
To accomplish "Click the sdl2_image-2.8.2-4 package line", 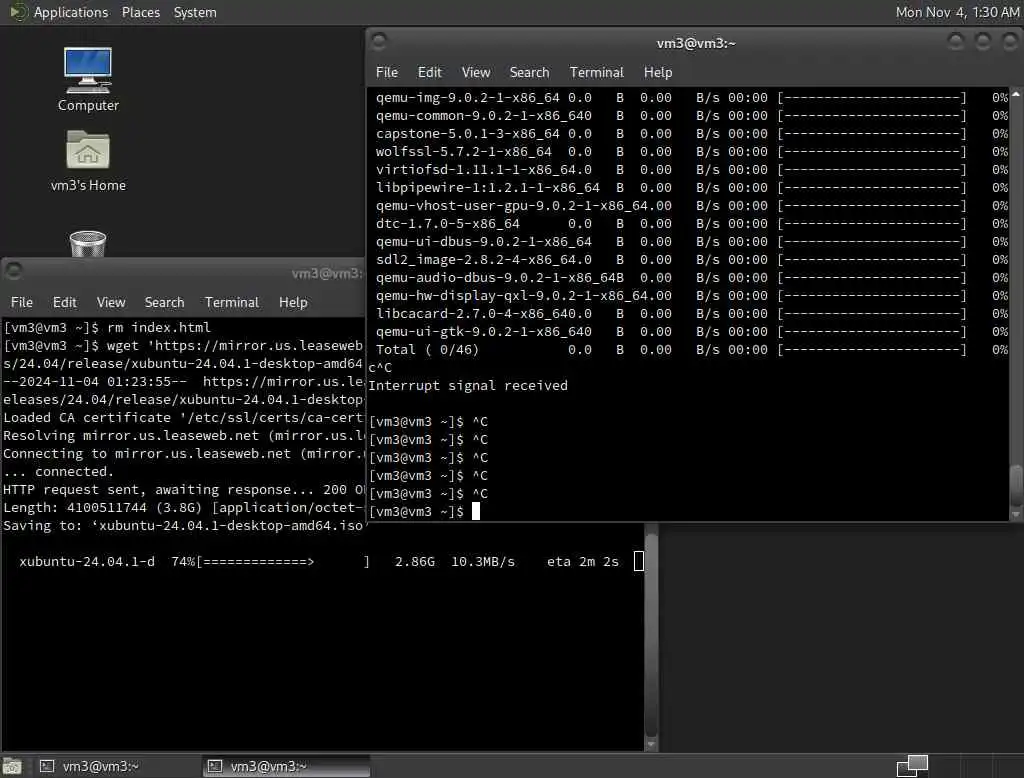I will point(692,260).
